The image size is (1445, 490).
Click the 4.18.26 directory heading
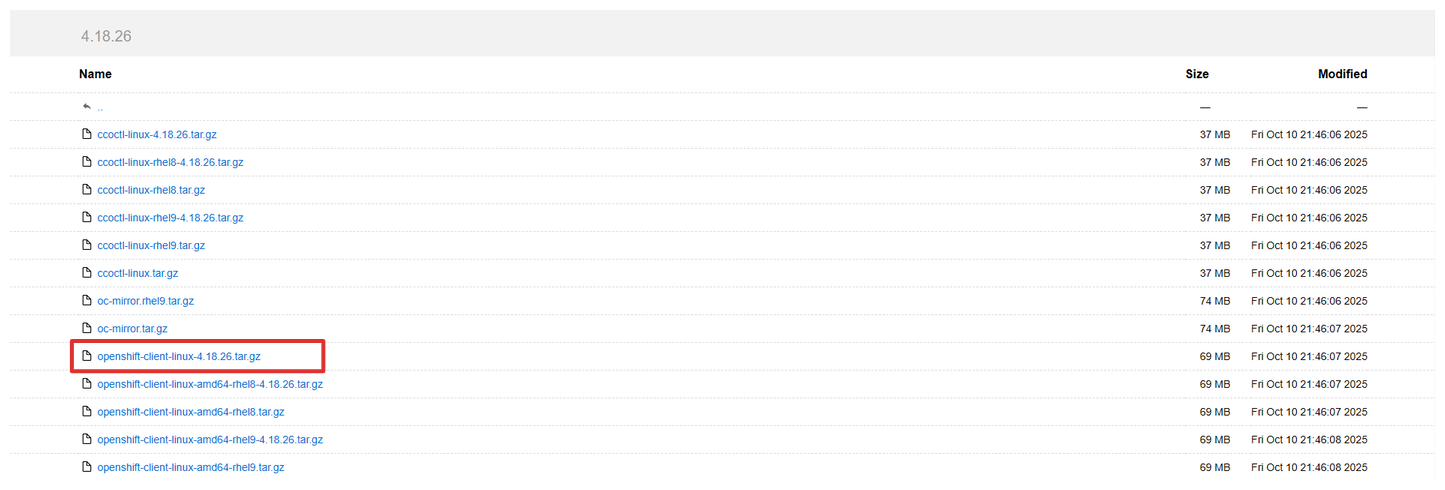point(106,37)
